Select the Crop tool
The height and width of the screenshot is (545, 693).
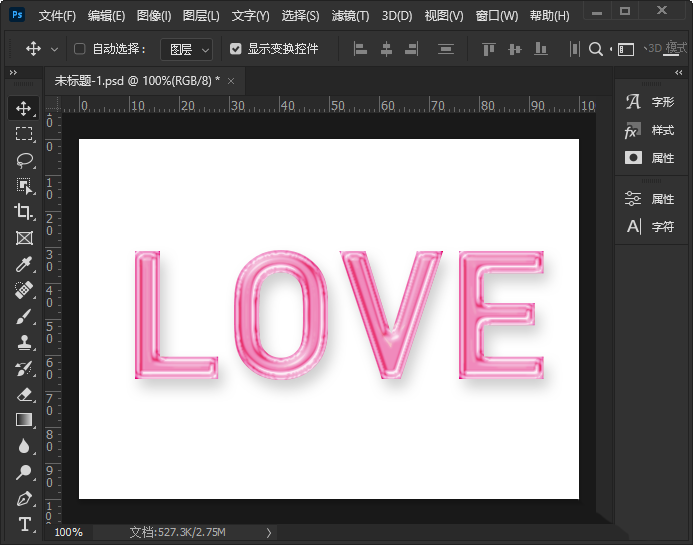pyautogui.click(x=23, y=212)
